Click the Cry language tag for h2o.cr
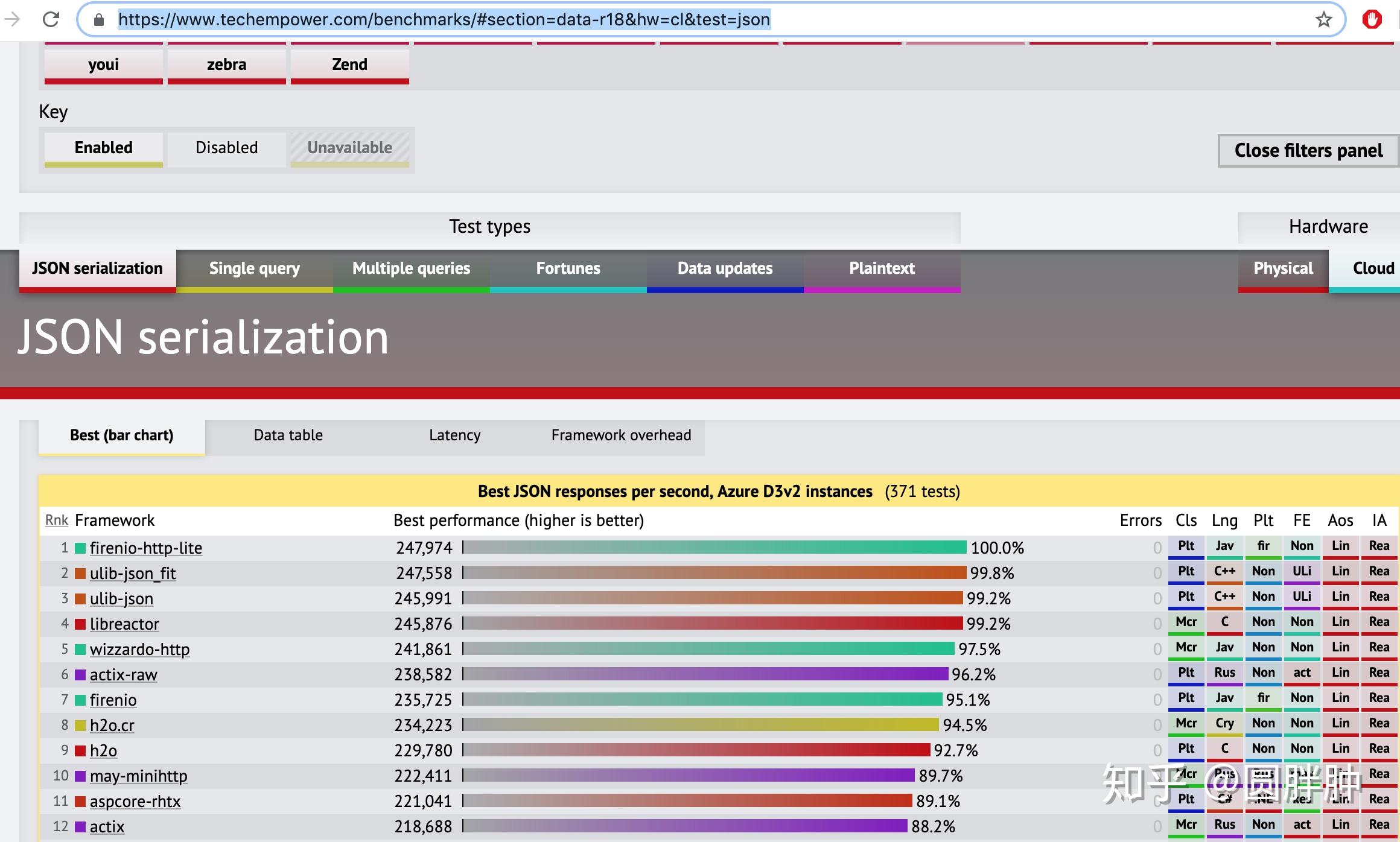Image resolution: width=1400 pixels, height=842 pixels. pos(1225,724)
